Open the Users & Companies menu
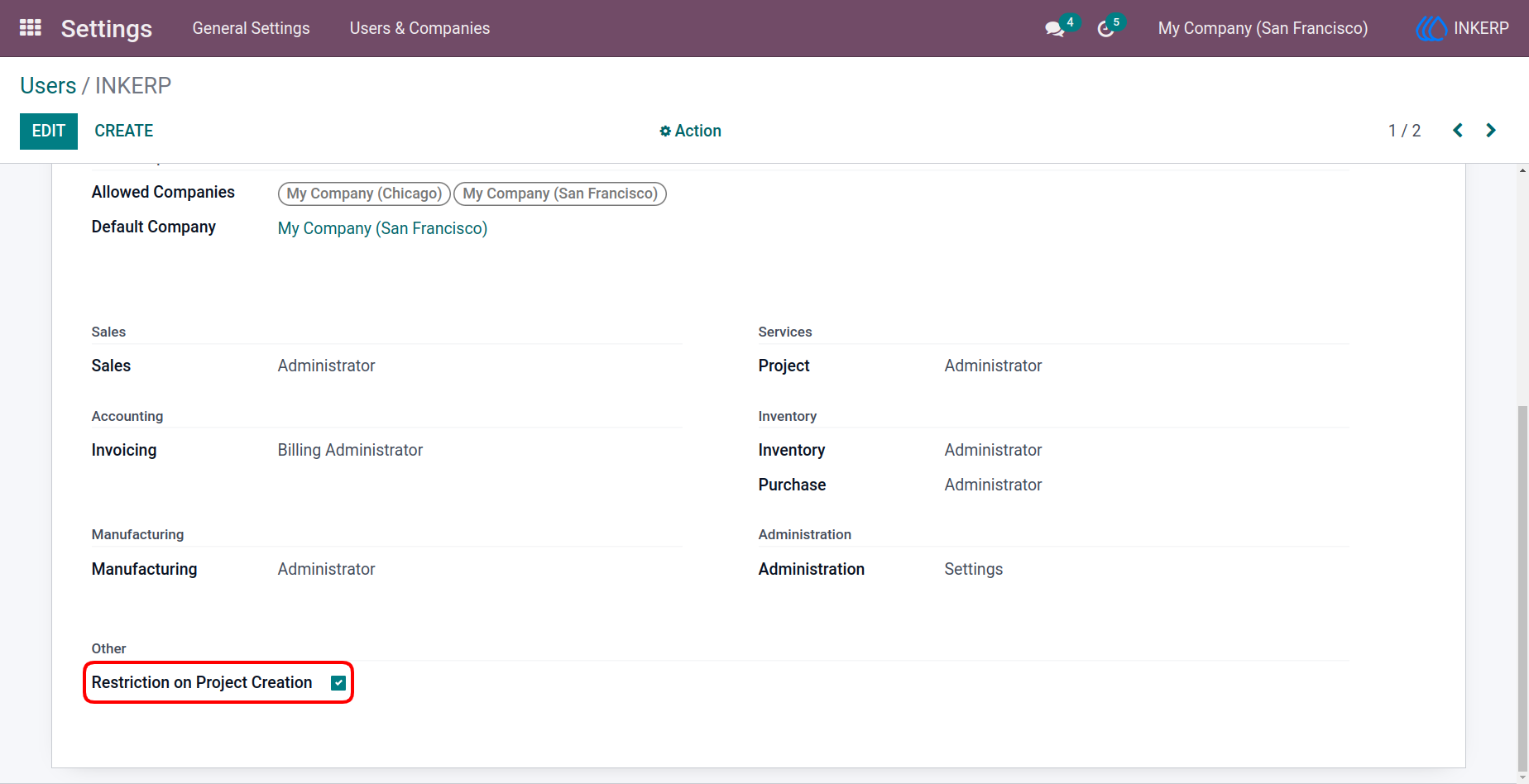Screen dimensions: 1529x784 [x=419, y=28]
